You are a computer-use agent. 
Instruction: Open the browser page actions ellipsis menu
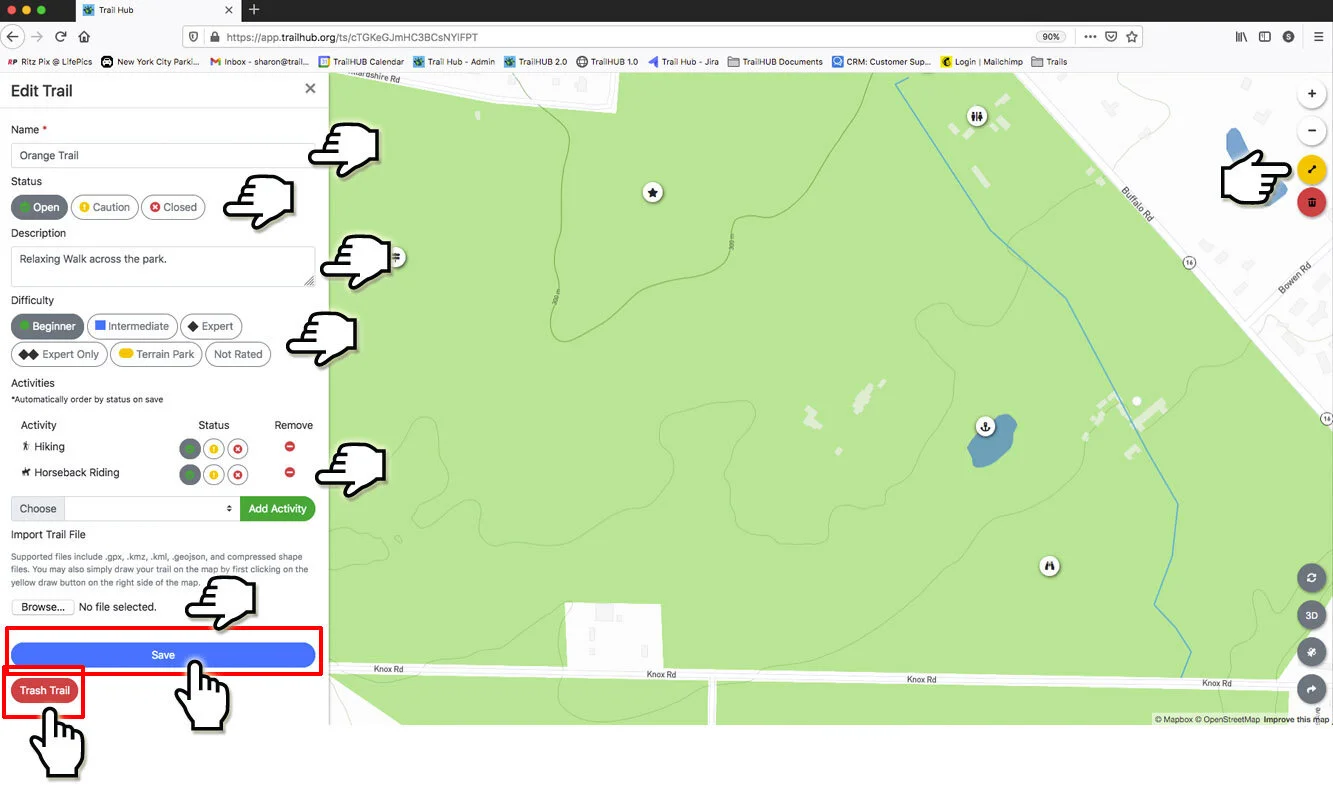tap(1090, 36)
